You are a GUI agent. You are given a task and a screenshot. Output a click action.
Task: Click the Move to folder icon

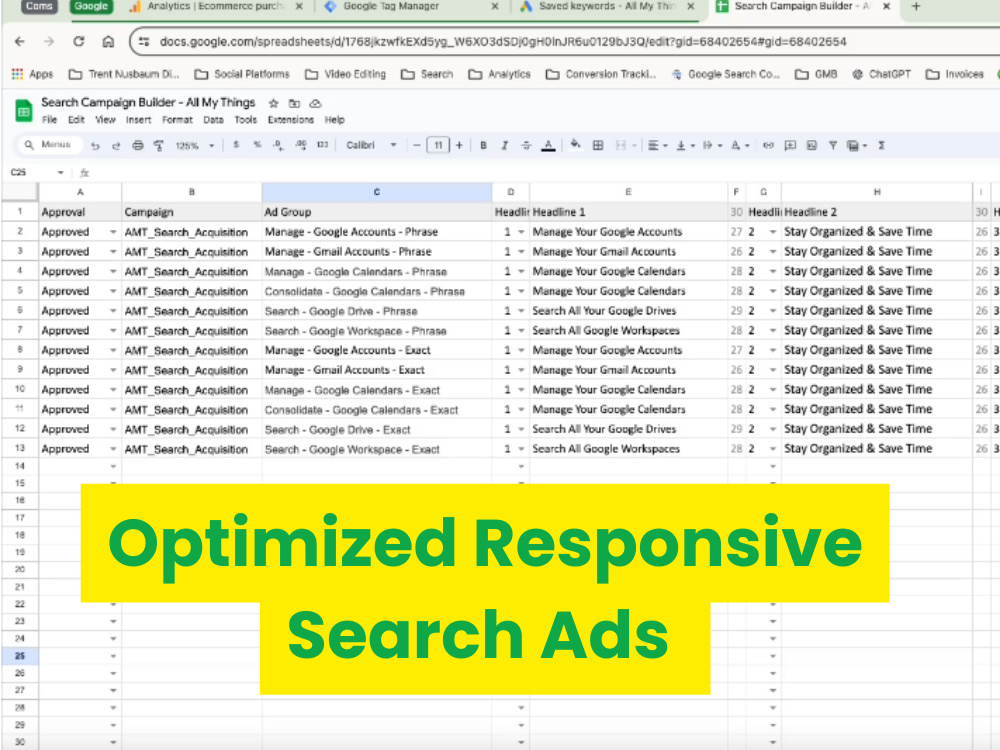(294, 103)
